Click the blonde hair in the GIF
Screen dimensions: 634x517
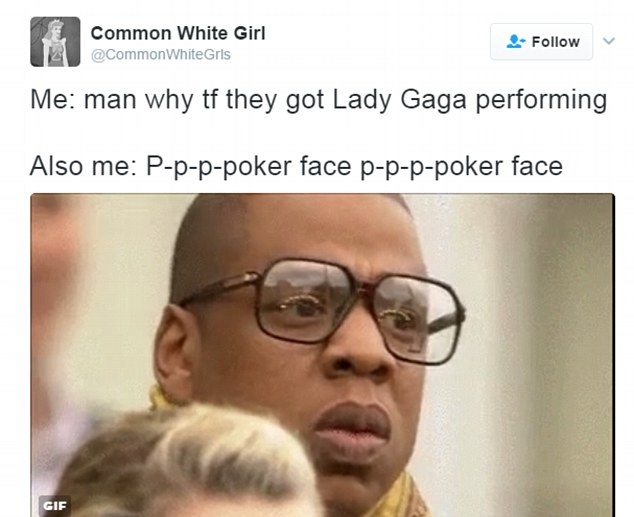coord(190,461)
